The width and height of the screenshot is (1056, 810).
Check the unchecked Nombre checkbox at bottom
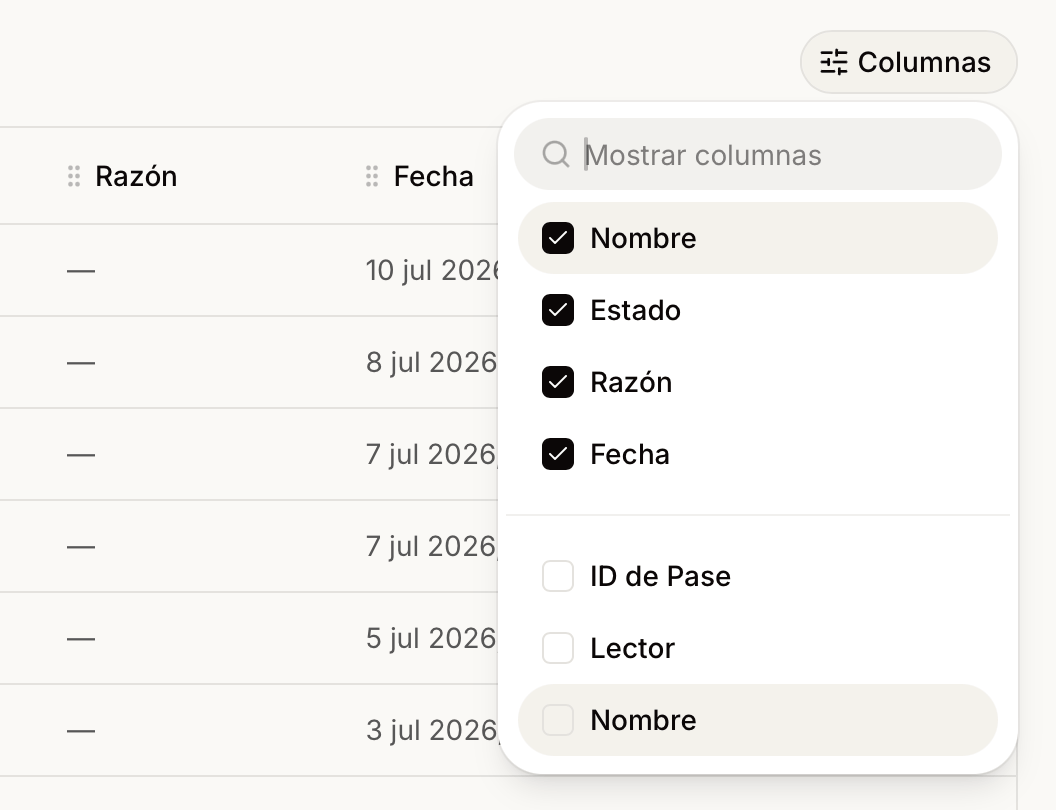pos(558,720)
